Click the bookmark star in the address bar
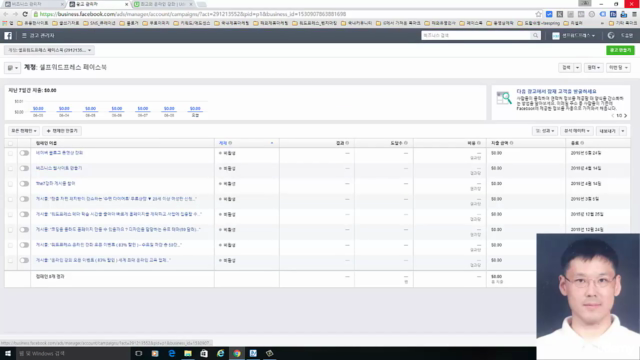This screenshot has height=360, width=640. 538,14
